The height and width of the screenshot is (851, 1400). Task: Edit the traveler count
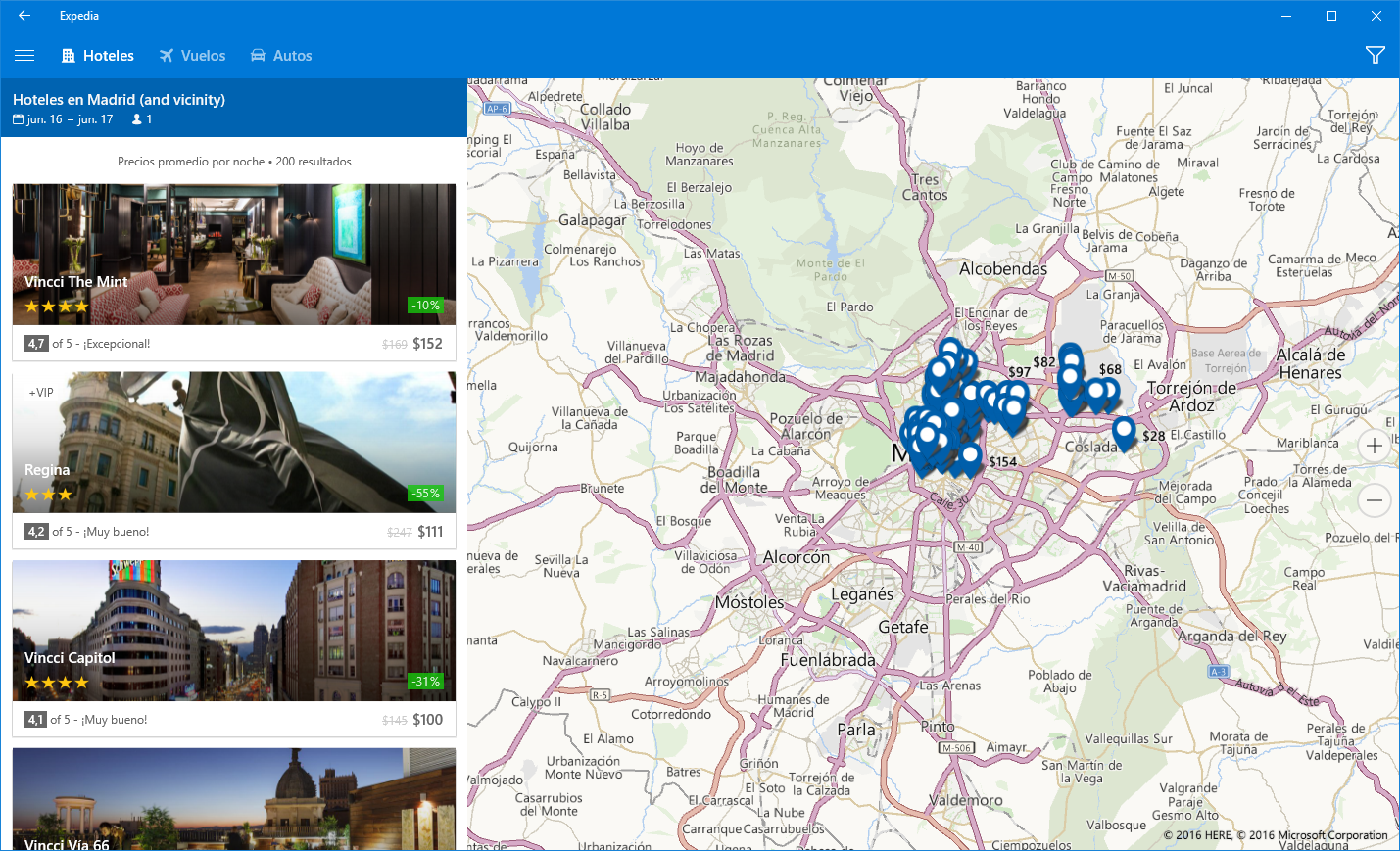point(143,119)
